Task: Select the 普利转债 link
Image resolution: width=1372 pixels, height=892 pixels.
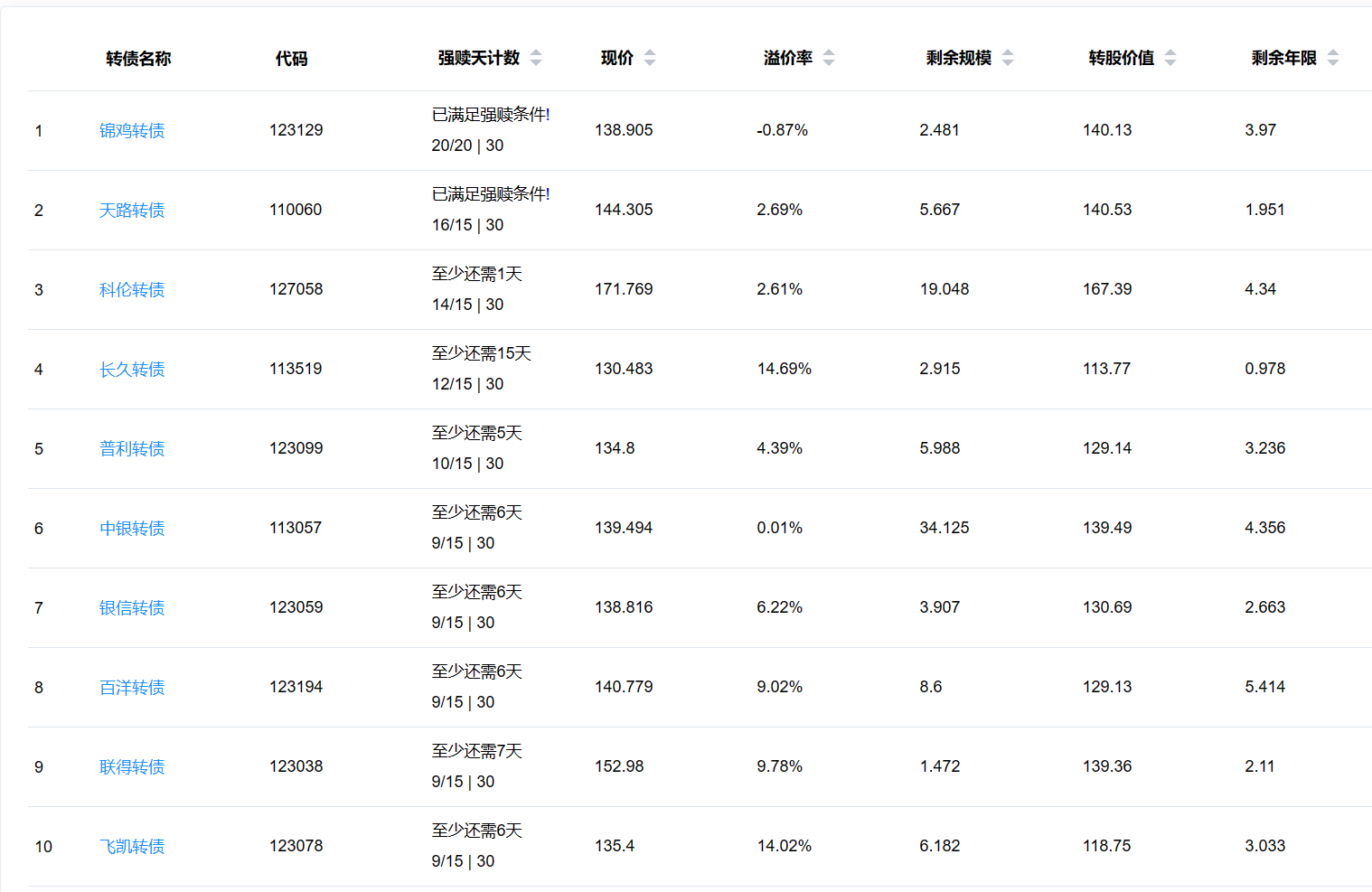Action: click(x=132, y=449)
